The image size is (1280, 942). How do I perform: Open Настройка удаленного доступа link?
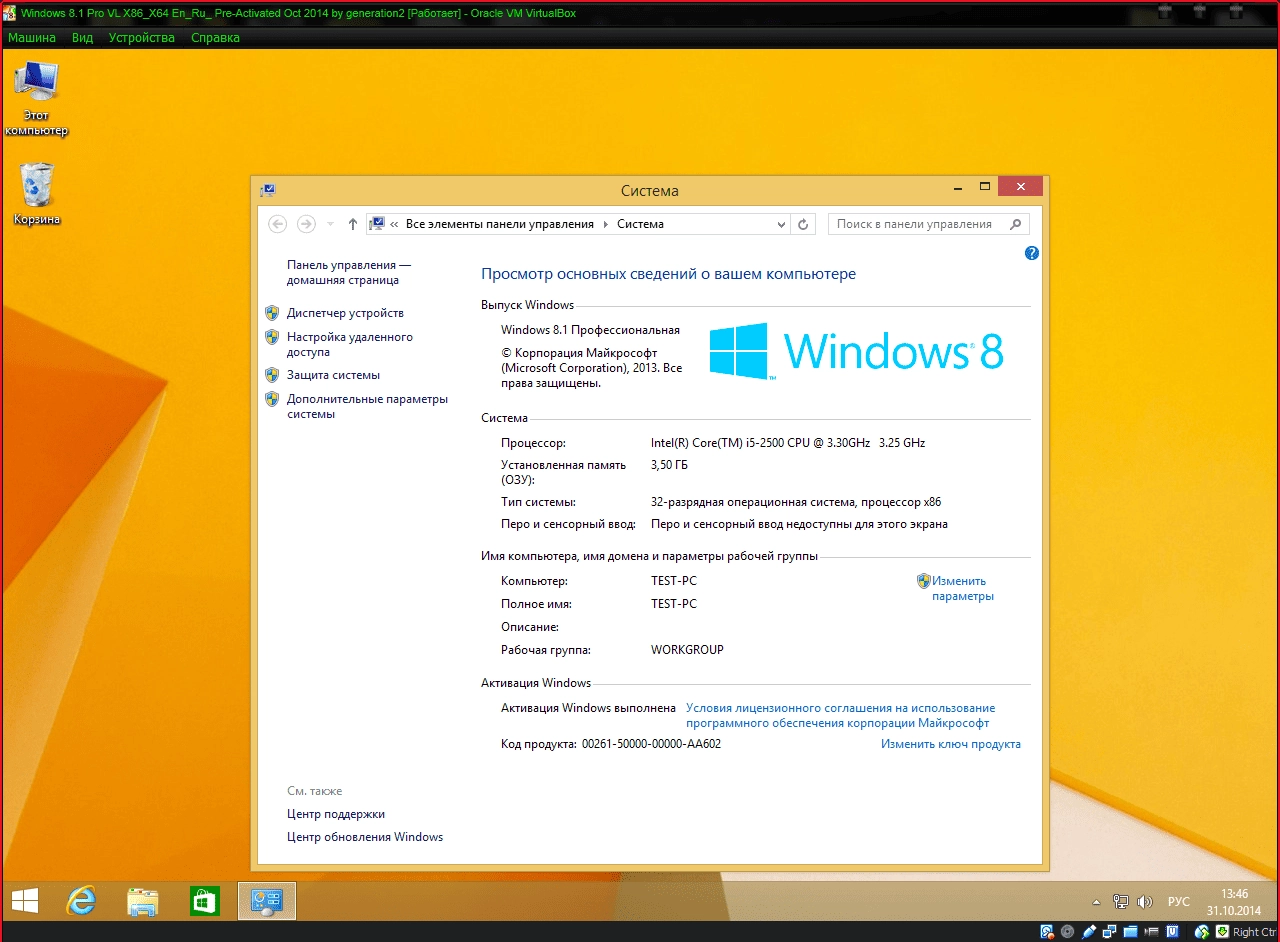click(x=350, y=344)
